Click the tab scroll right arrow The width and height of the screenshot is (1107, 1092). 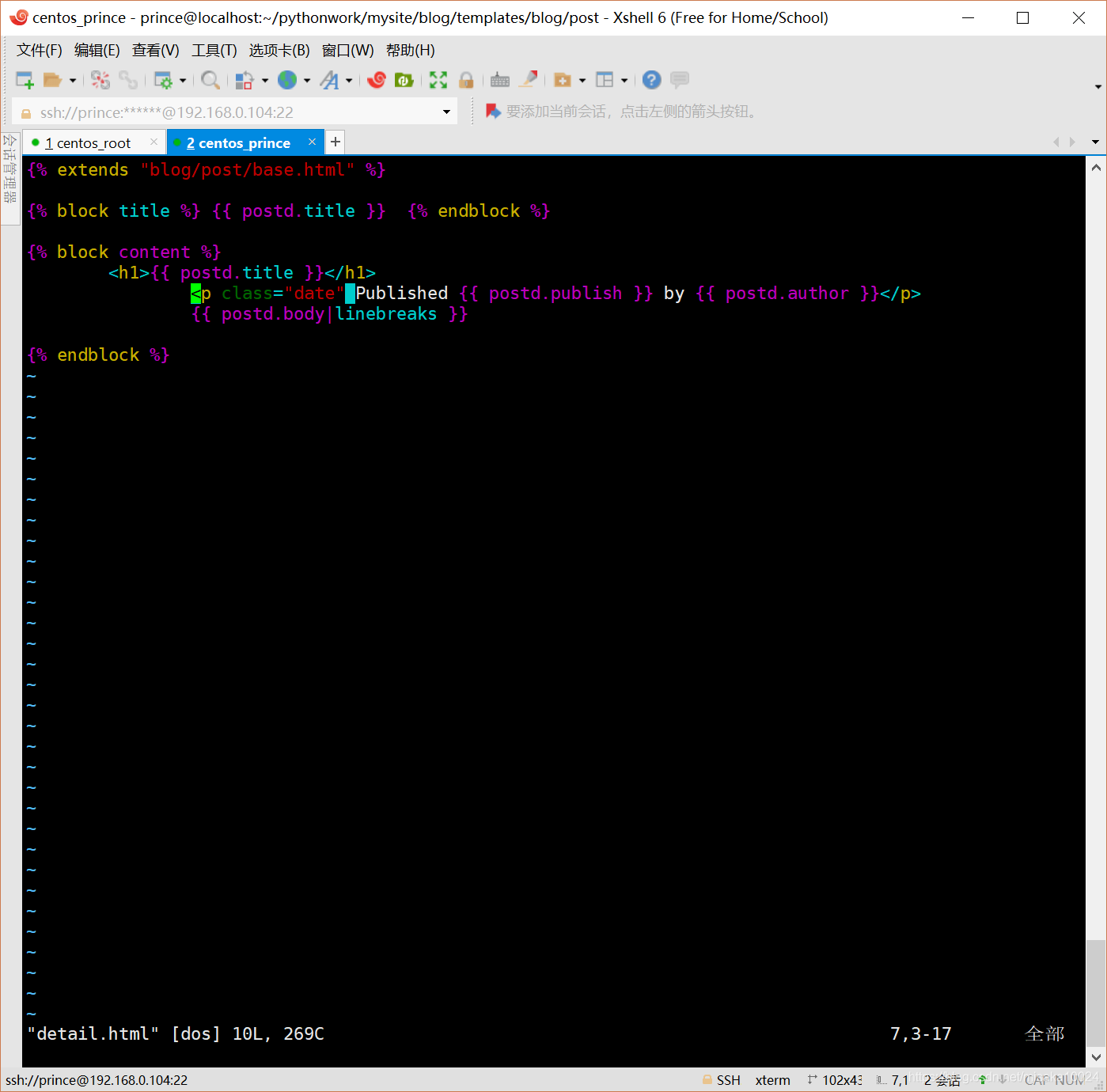click(x=1072, y=142)
